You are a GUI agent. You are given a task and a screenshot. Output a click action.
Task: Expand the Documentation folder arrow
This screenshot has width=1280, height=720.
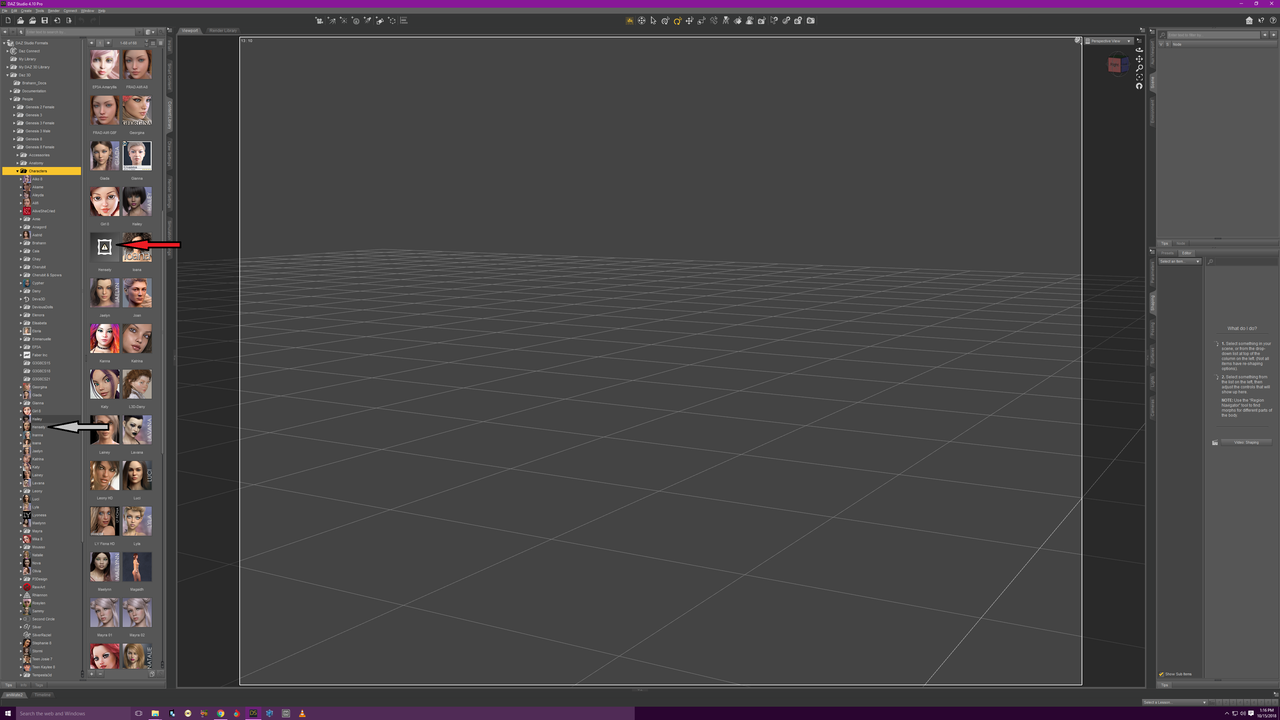11,91
